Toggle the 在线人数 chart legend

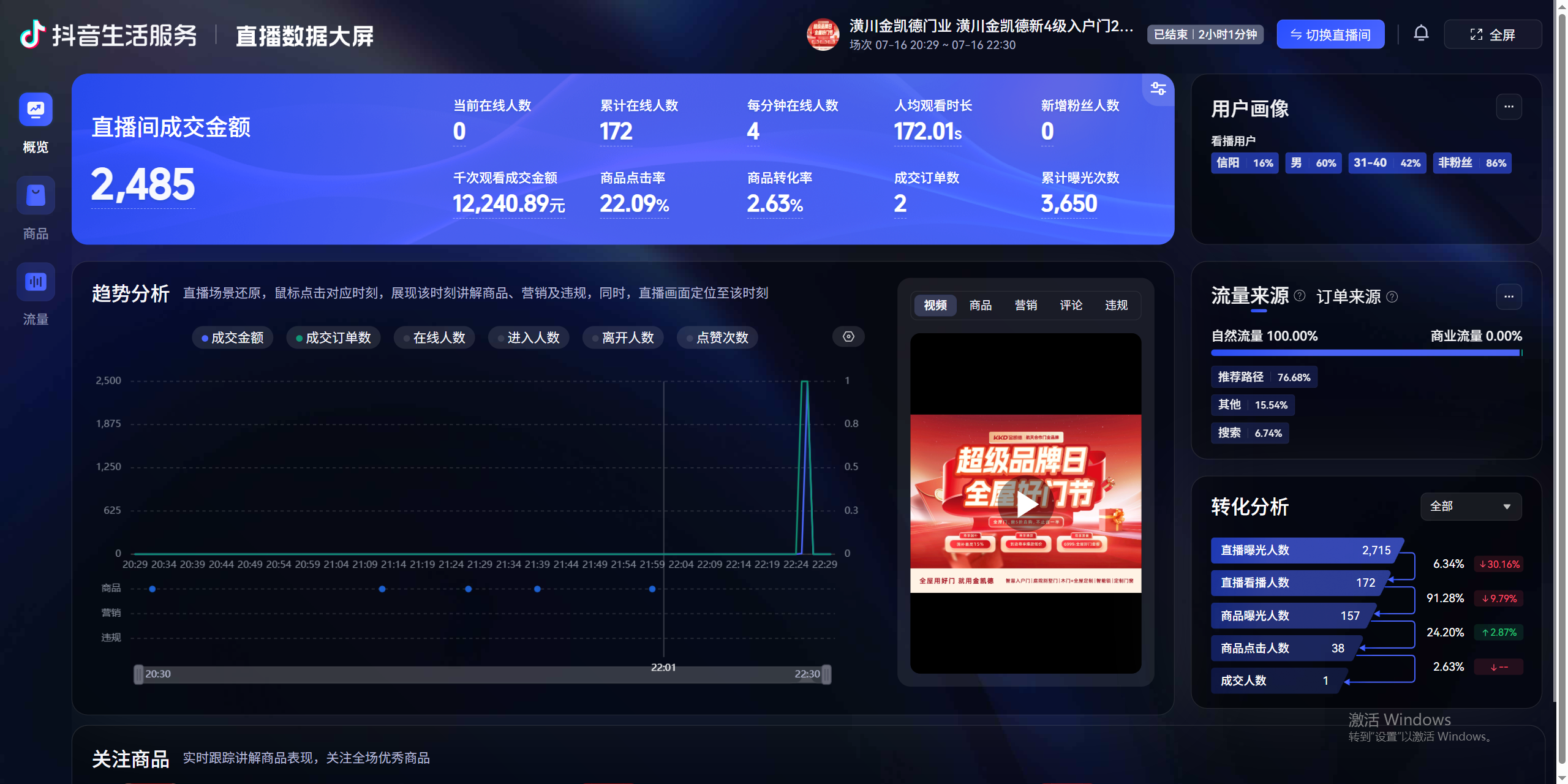[x=434, y=337]
